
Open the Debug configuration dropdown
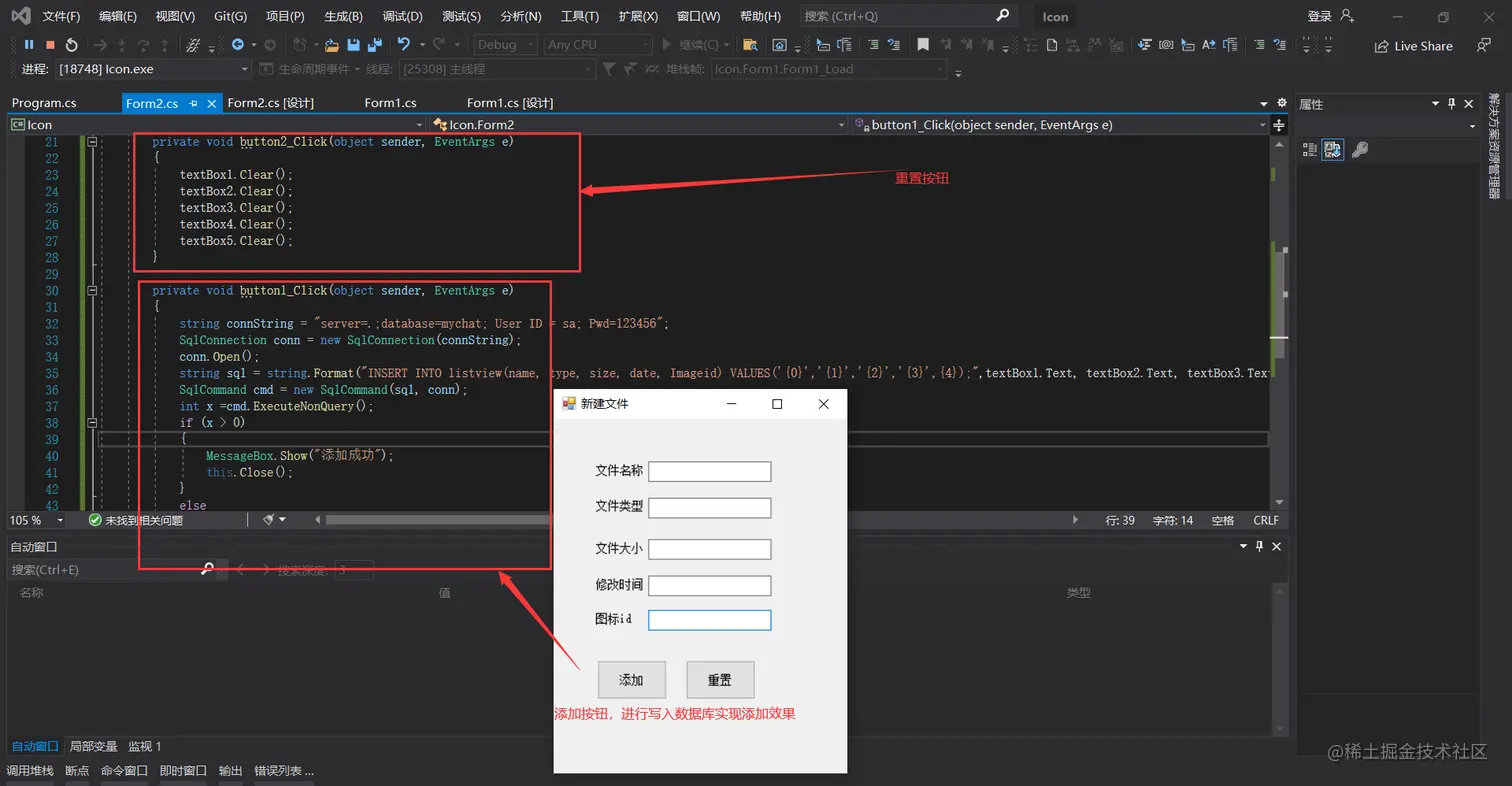[x=505, y=45]
